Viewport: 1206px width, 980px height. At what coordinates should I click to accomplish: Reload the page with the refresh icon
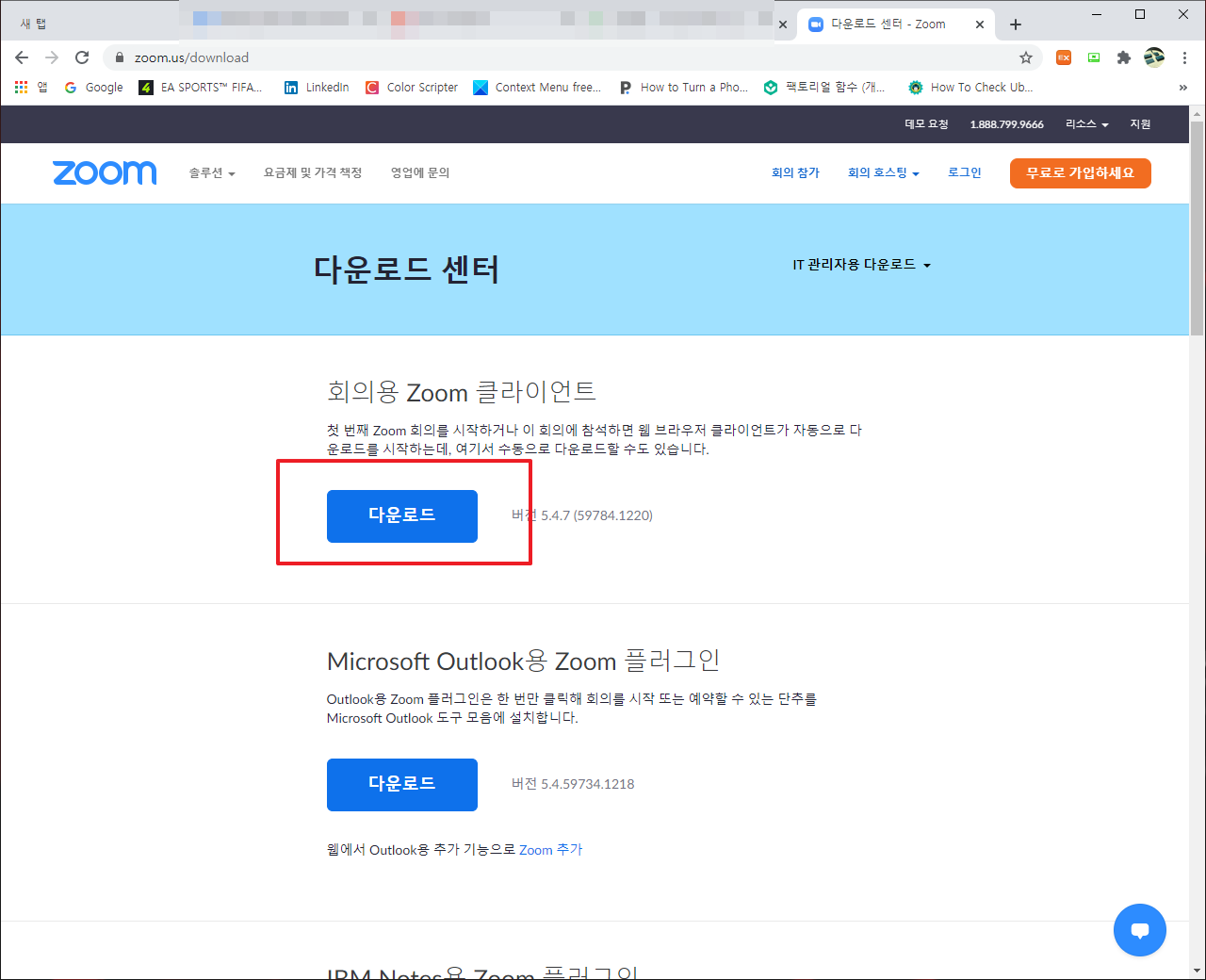point(82,57)
